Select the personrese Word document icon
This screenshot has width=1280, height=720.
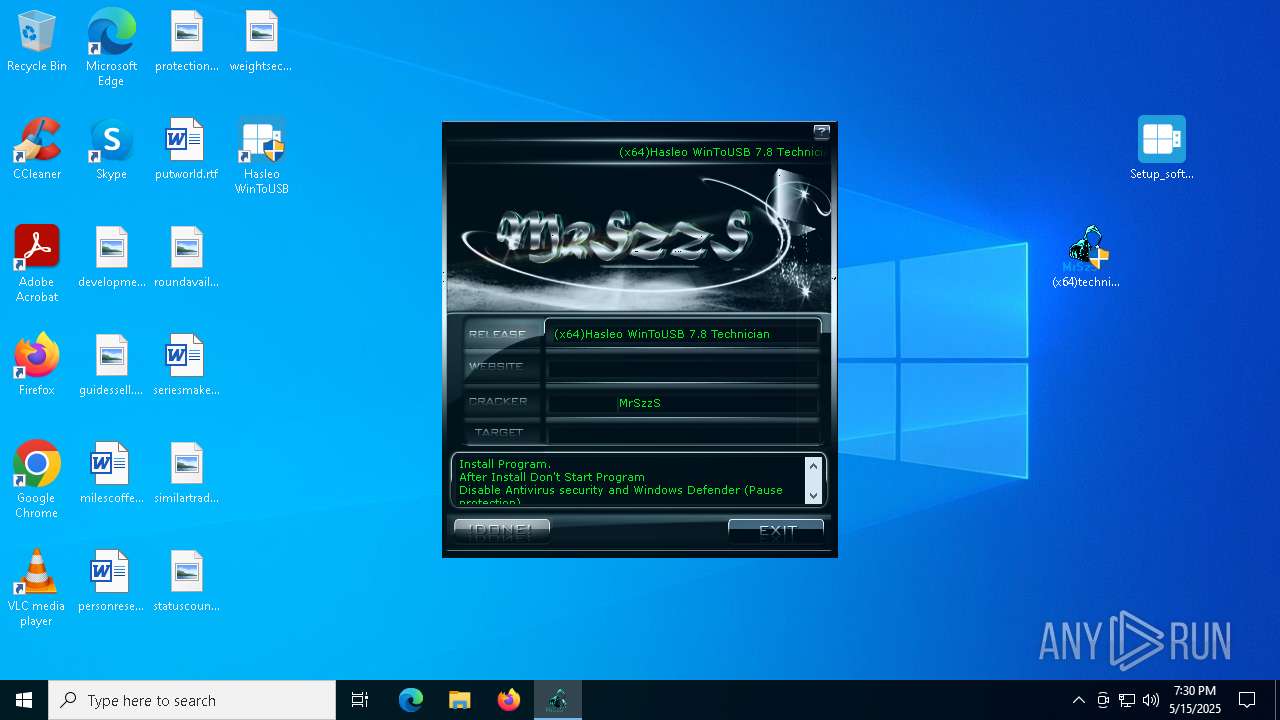coord(111,582)
